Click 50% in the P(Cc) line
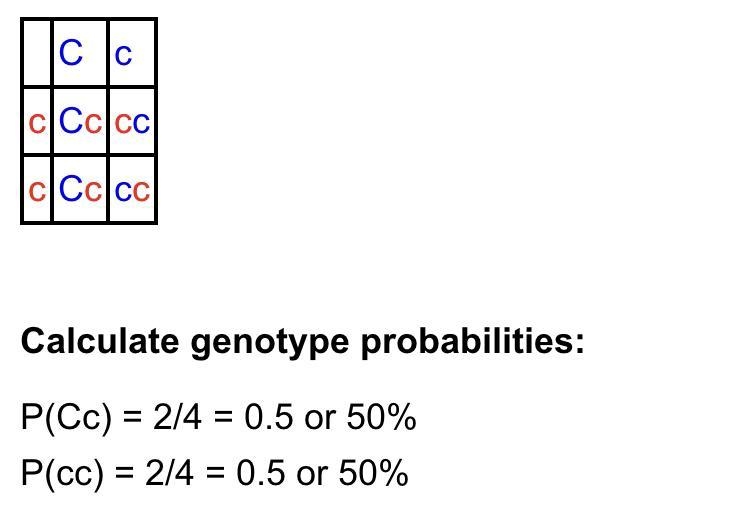 click(381, 416)
